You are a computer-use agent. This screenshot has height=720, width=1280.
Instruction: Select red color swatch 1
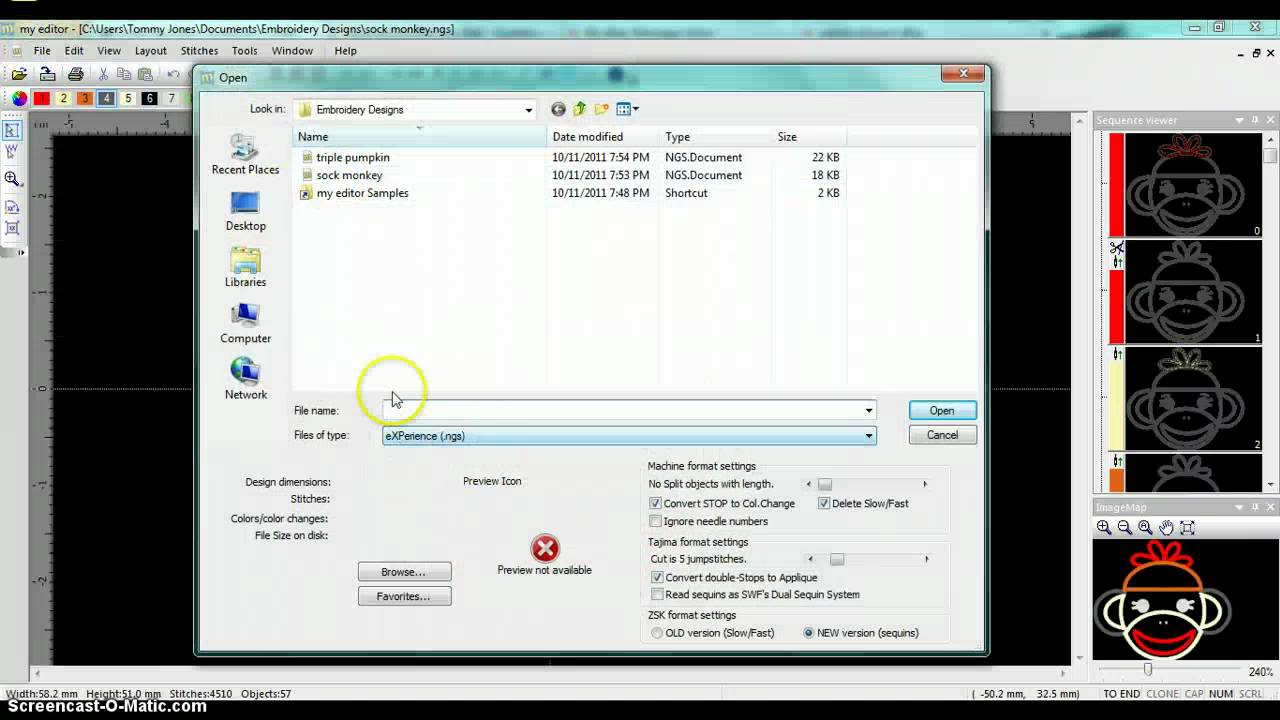pos(41,98)
